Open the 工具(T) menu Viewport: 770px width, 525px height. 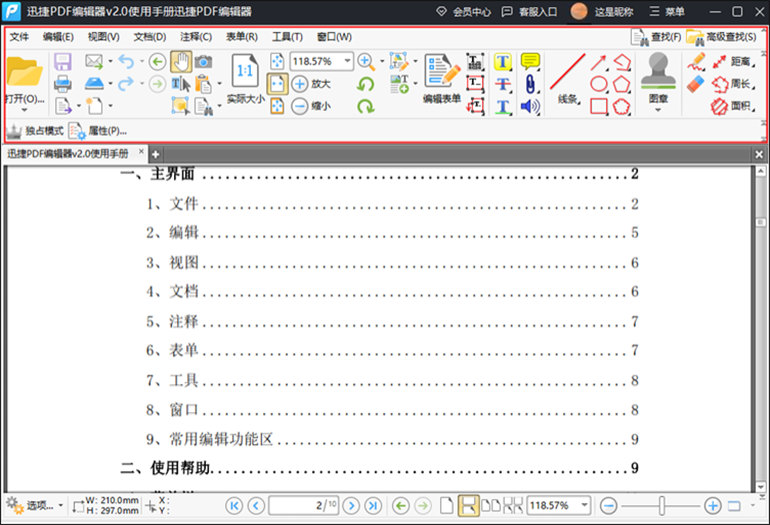[287, 37]
